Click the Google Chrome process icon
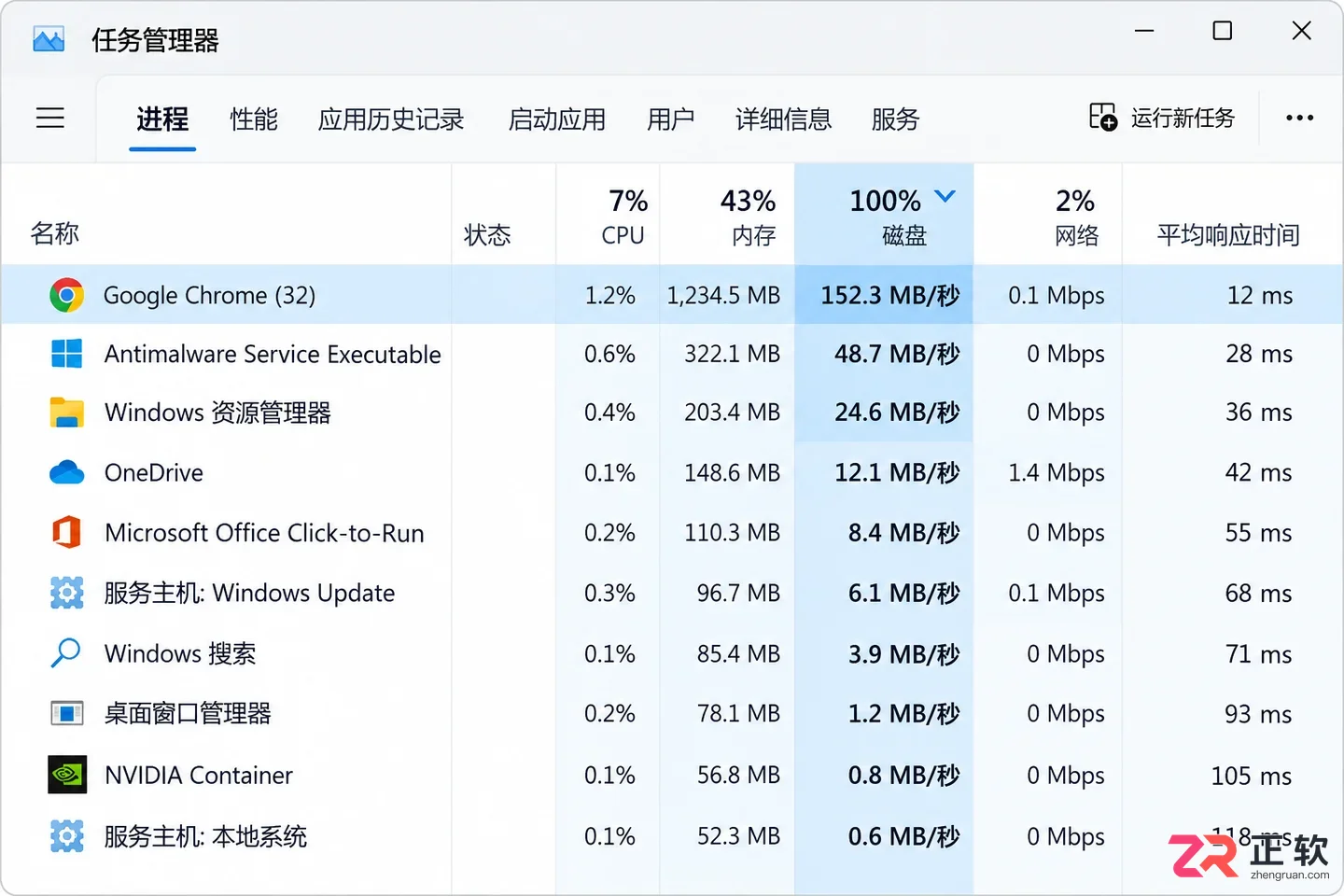This screenshot has height=896, width=1344. 66,295
